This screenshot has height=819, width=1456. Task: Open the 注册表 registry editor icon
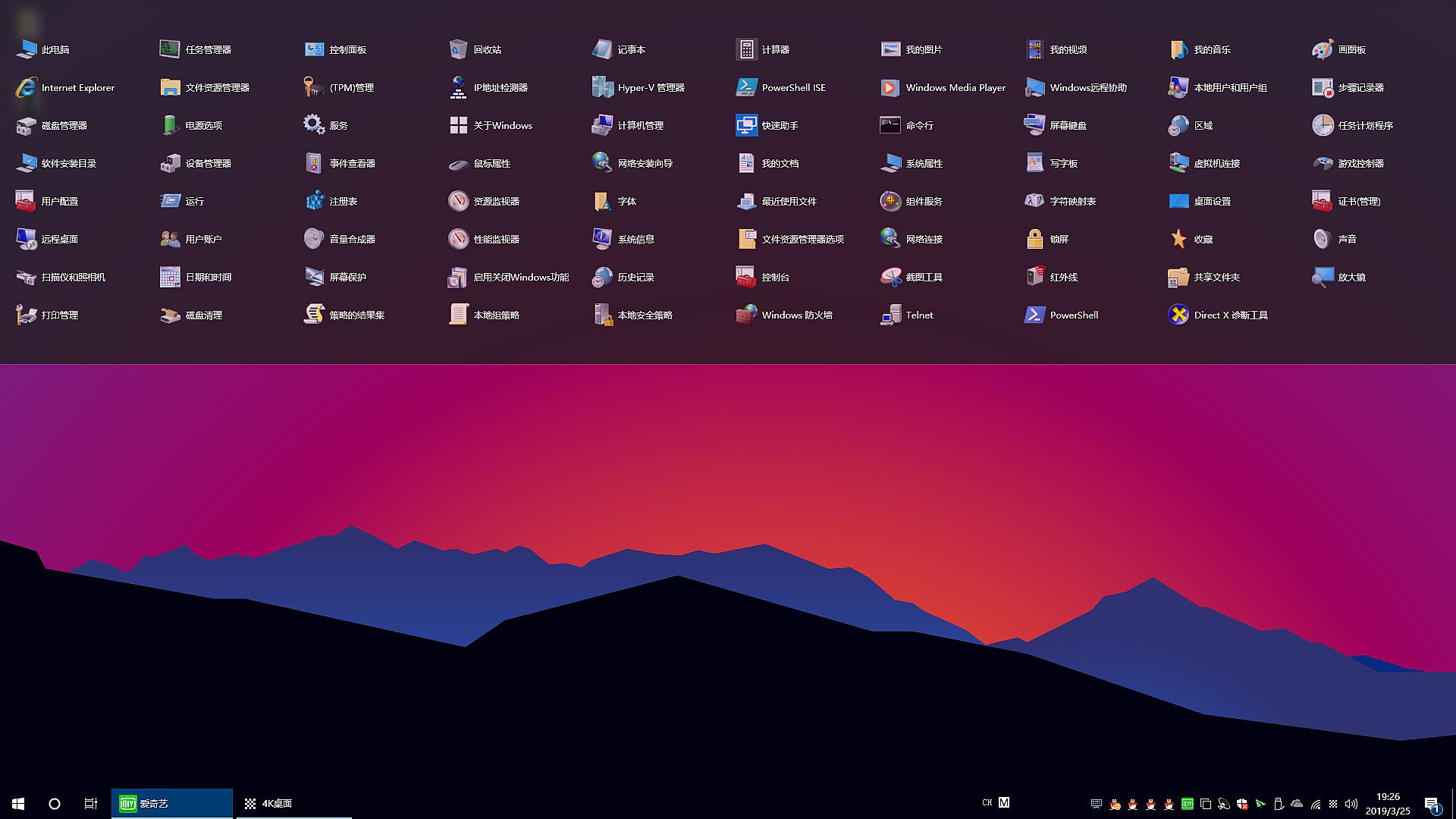click(x=314, y=201)
